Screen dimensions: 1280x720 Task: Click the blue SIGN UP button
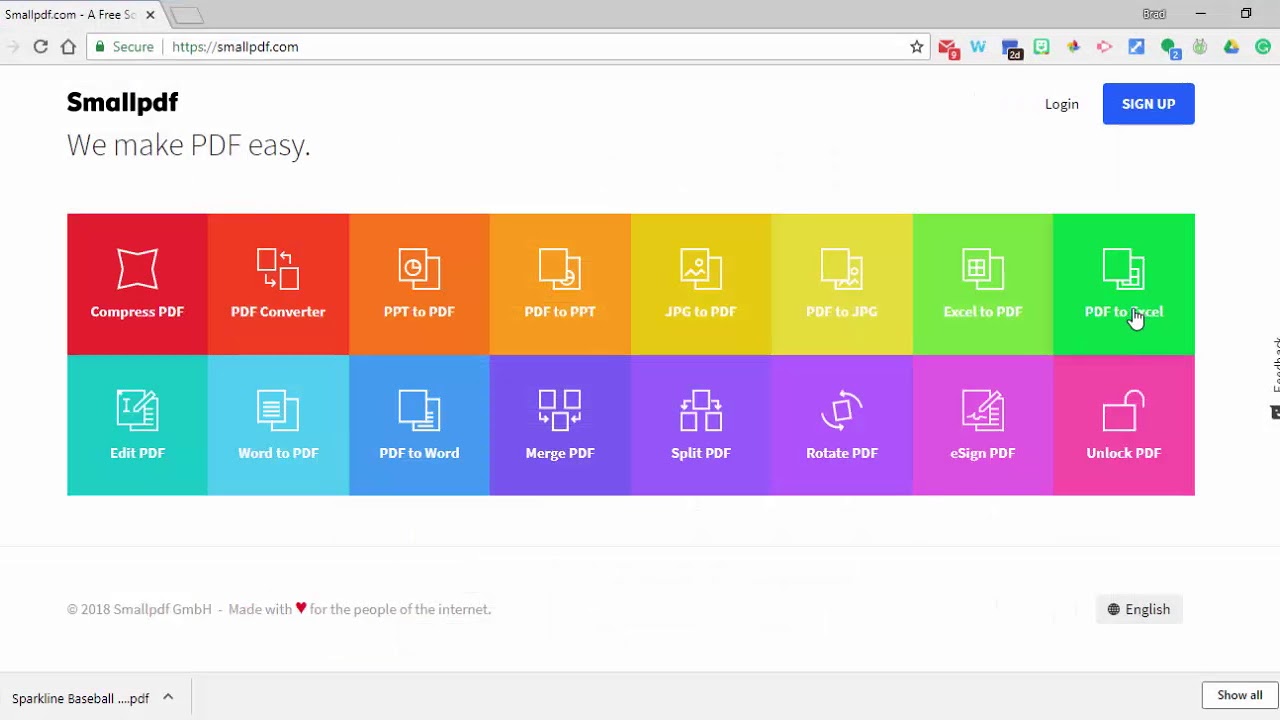click(1148, 104)
